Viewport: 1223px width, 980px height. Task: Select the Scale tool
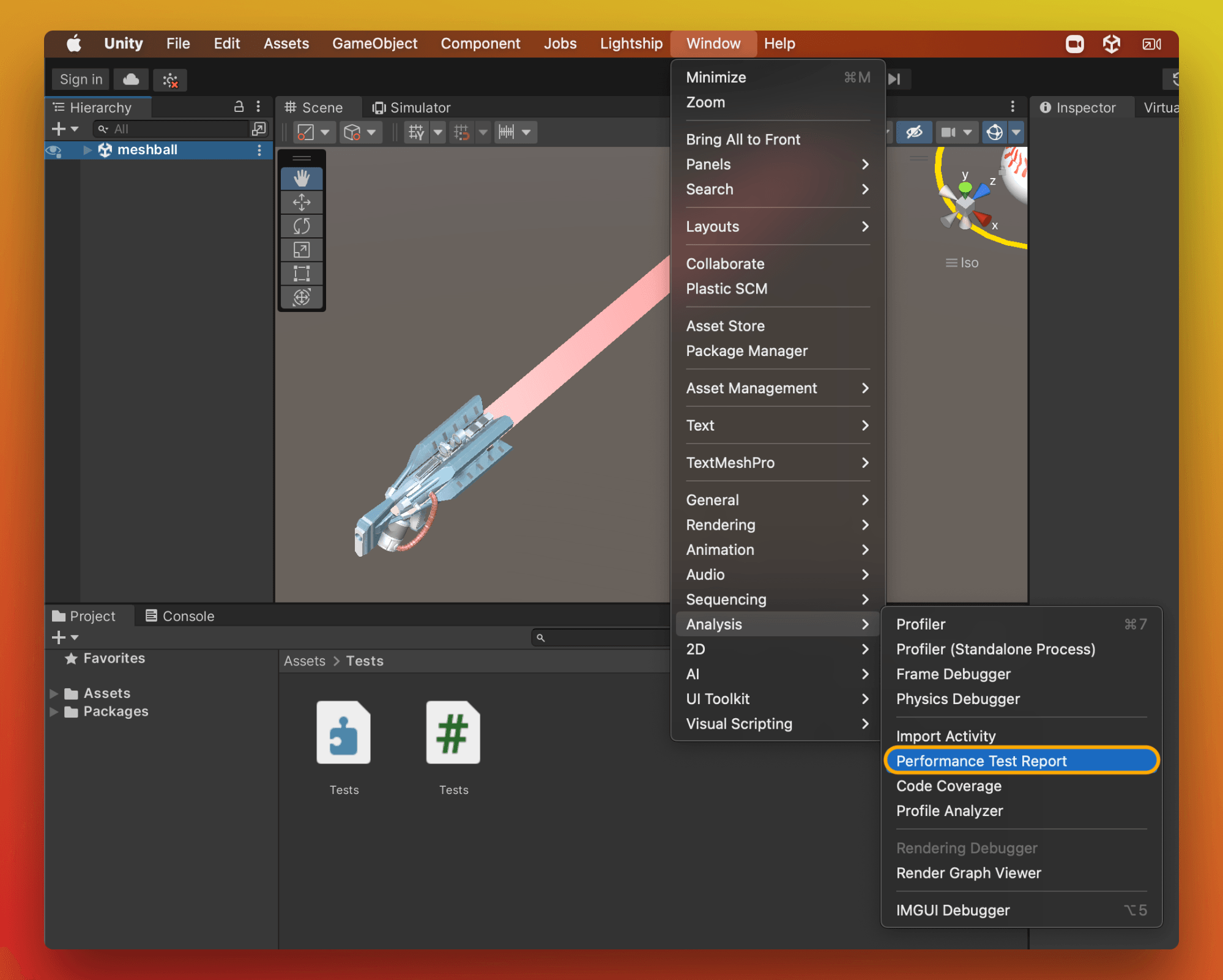(301, 250)
